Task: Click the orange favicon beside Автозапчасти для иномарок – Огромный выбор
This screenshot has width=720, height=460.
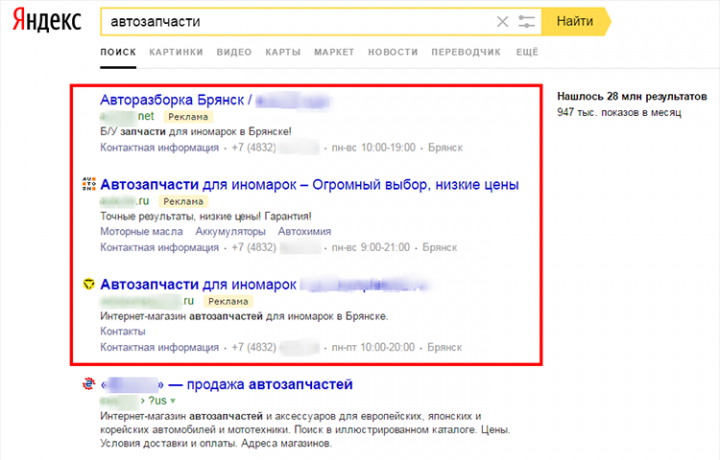Action: (x=89, y=184)
